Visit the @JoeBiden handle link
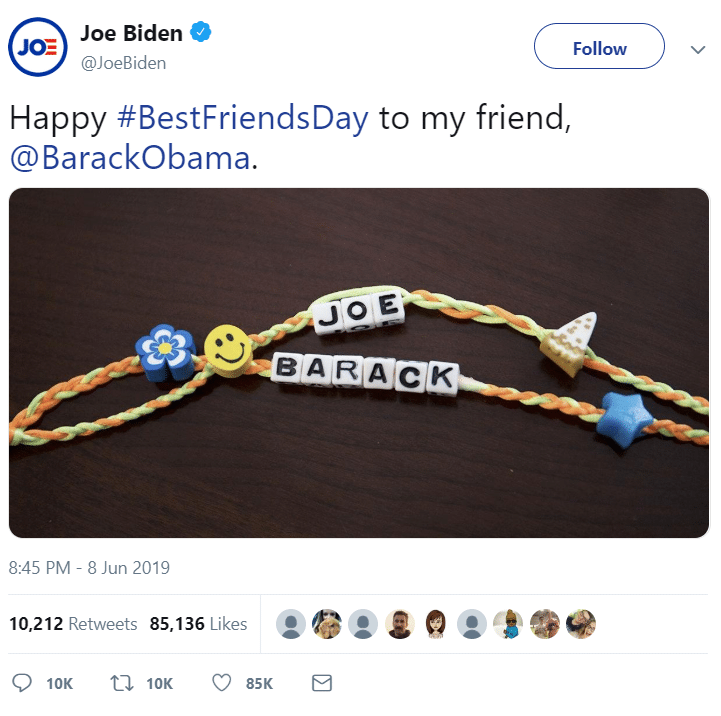This screenshot has height=716, width=721. coord(123,63)
